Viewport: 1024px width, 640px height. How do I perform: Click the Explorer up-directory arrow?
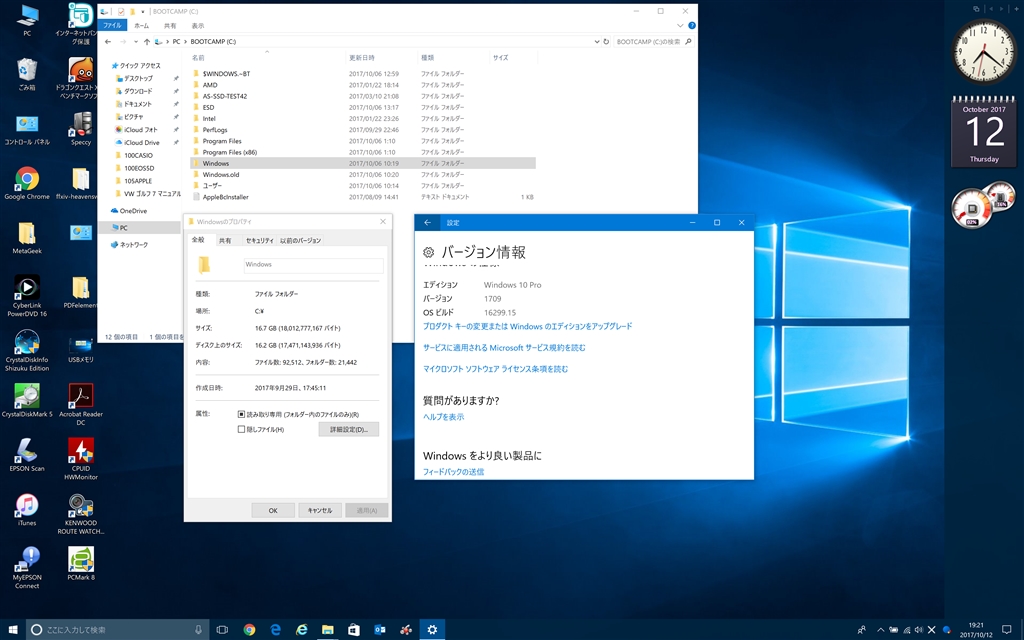(147, 42)
